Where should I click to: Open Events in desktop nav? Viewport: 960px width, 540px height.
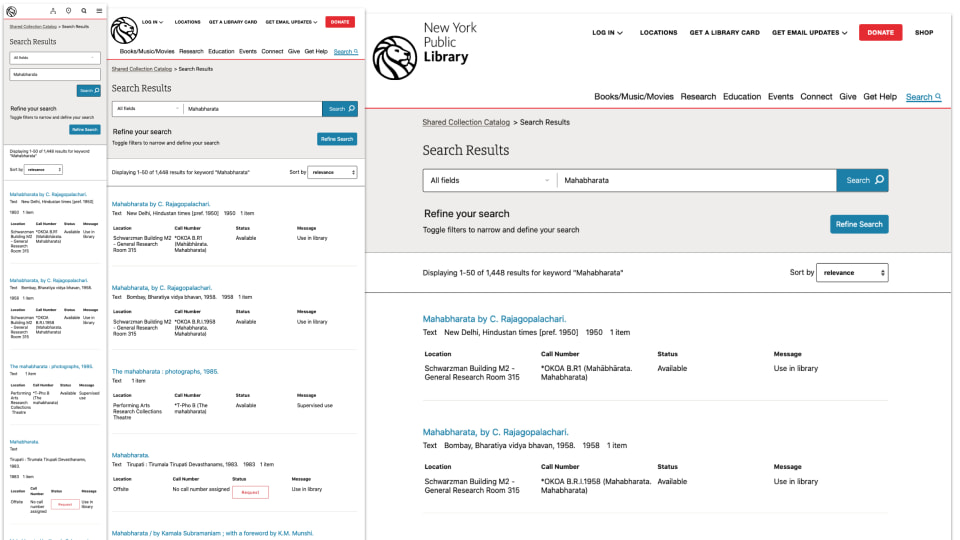pos(780,97)
